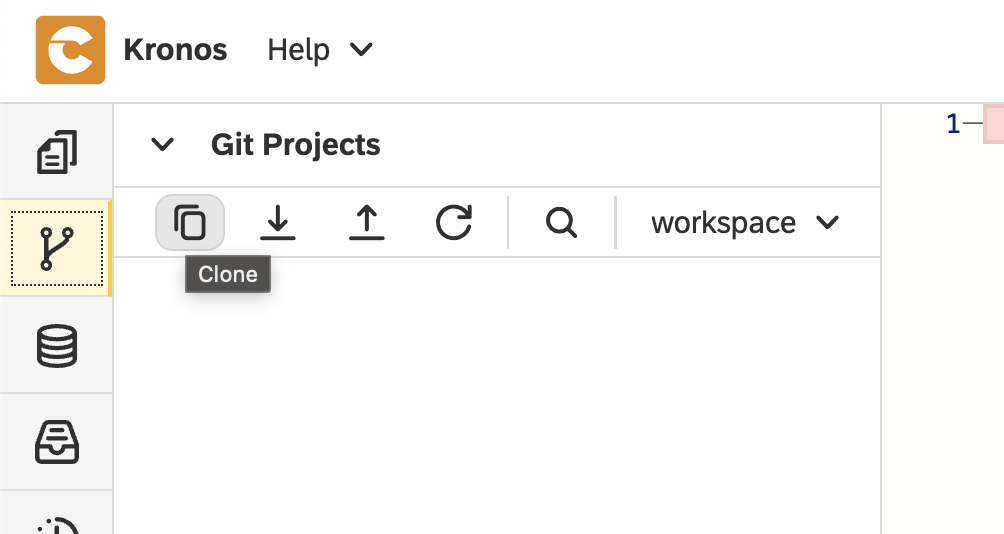Click line number 1 in editor gutter
Image resolution: width=1004 pixels, height=534 pixels.
coord(953,124)
